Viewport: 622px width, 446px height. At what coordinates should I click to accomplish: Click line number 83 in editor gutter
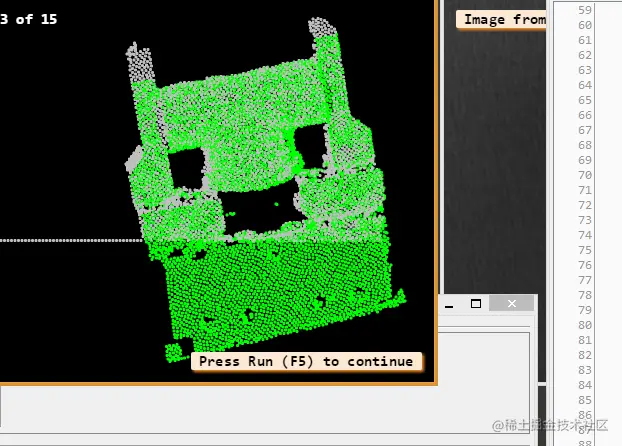(585, 370)
